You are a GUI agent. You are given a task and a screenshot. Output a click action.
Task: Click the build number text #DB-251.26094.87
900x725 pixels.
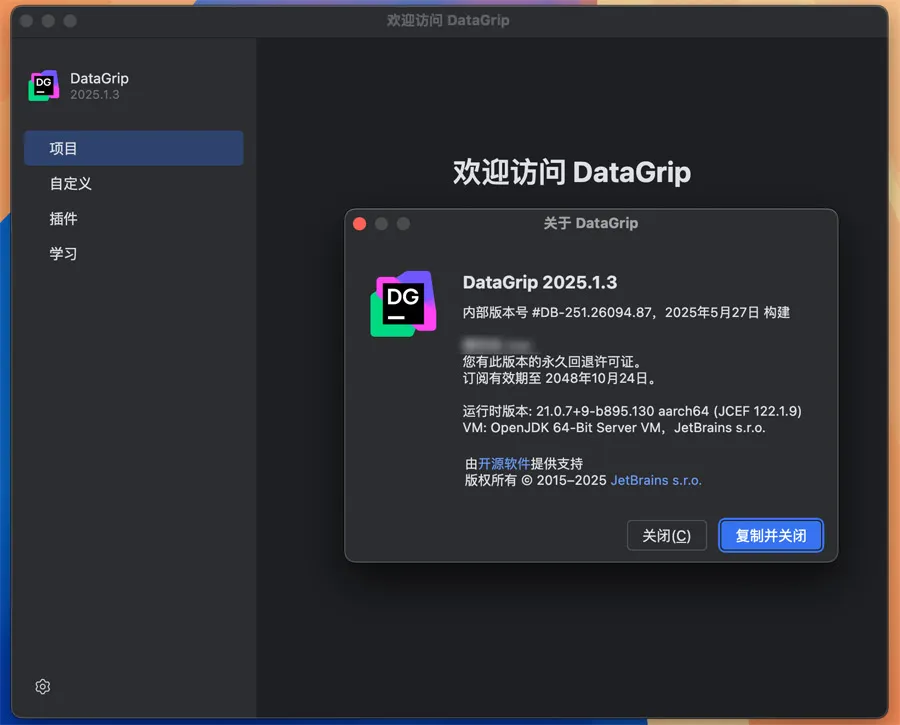click(592, 312)
